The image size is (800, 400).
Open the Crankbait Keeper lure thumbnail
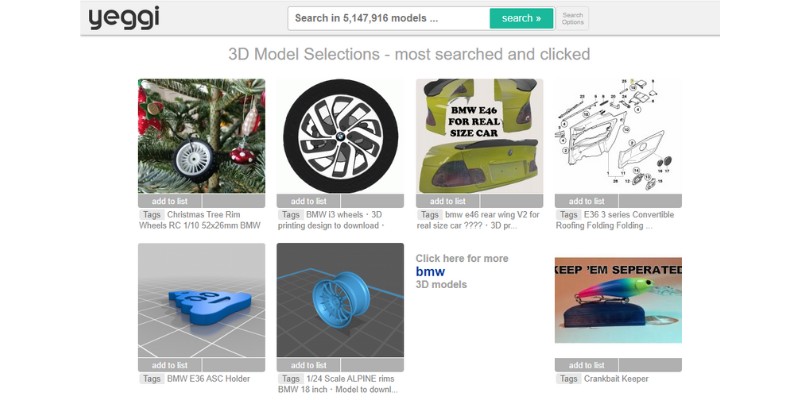[618, 300]
